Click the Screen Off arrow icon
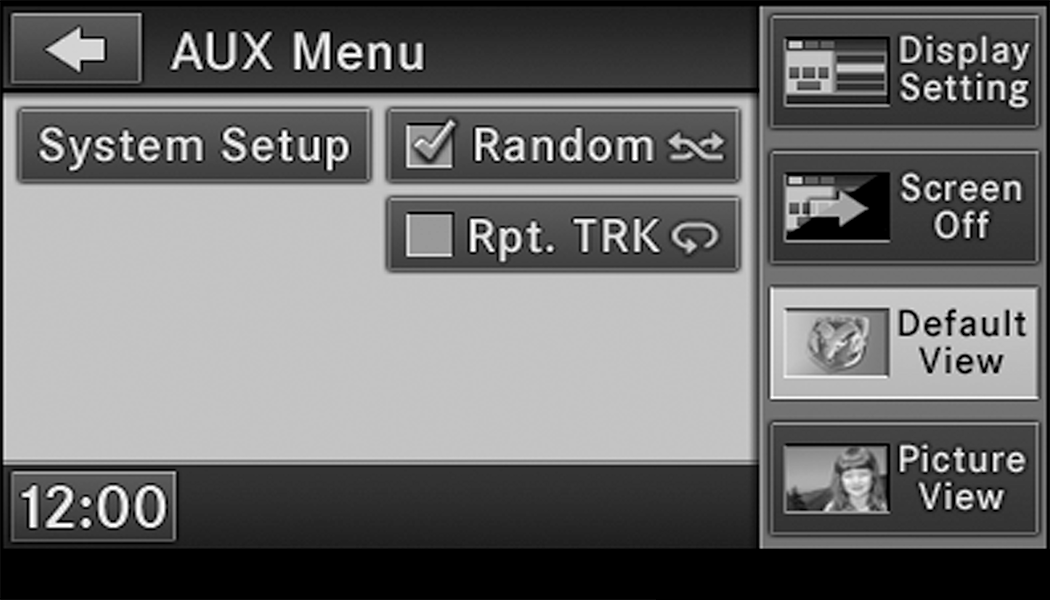 click(836, 208)
